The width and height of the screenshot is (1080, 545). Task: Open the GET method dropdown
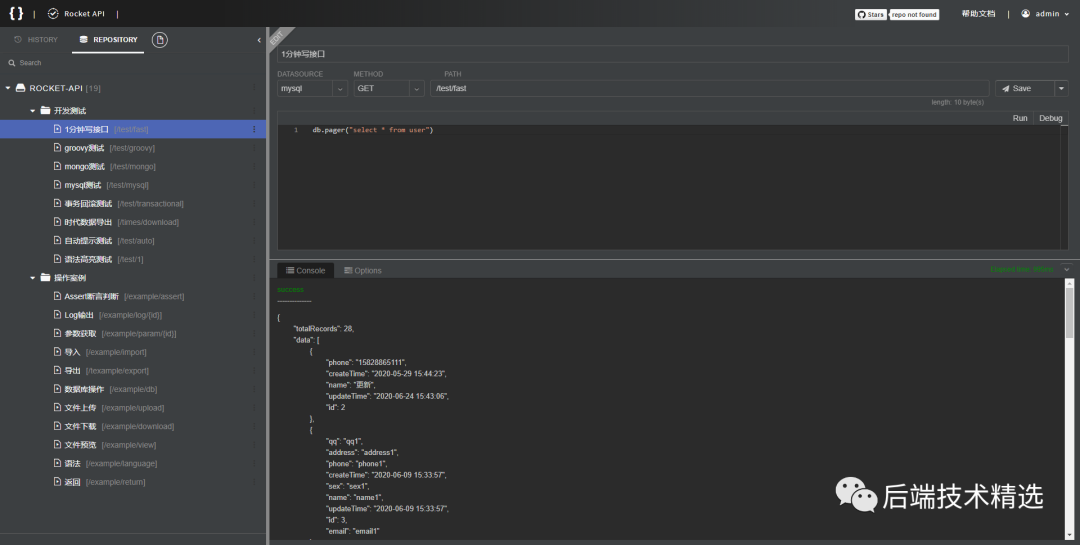click(389, 88)
